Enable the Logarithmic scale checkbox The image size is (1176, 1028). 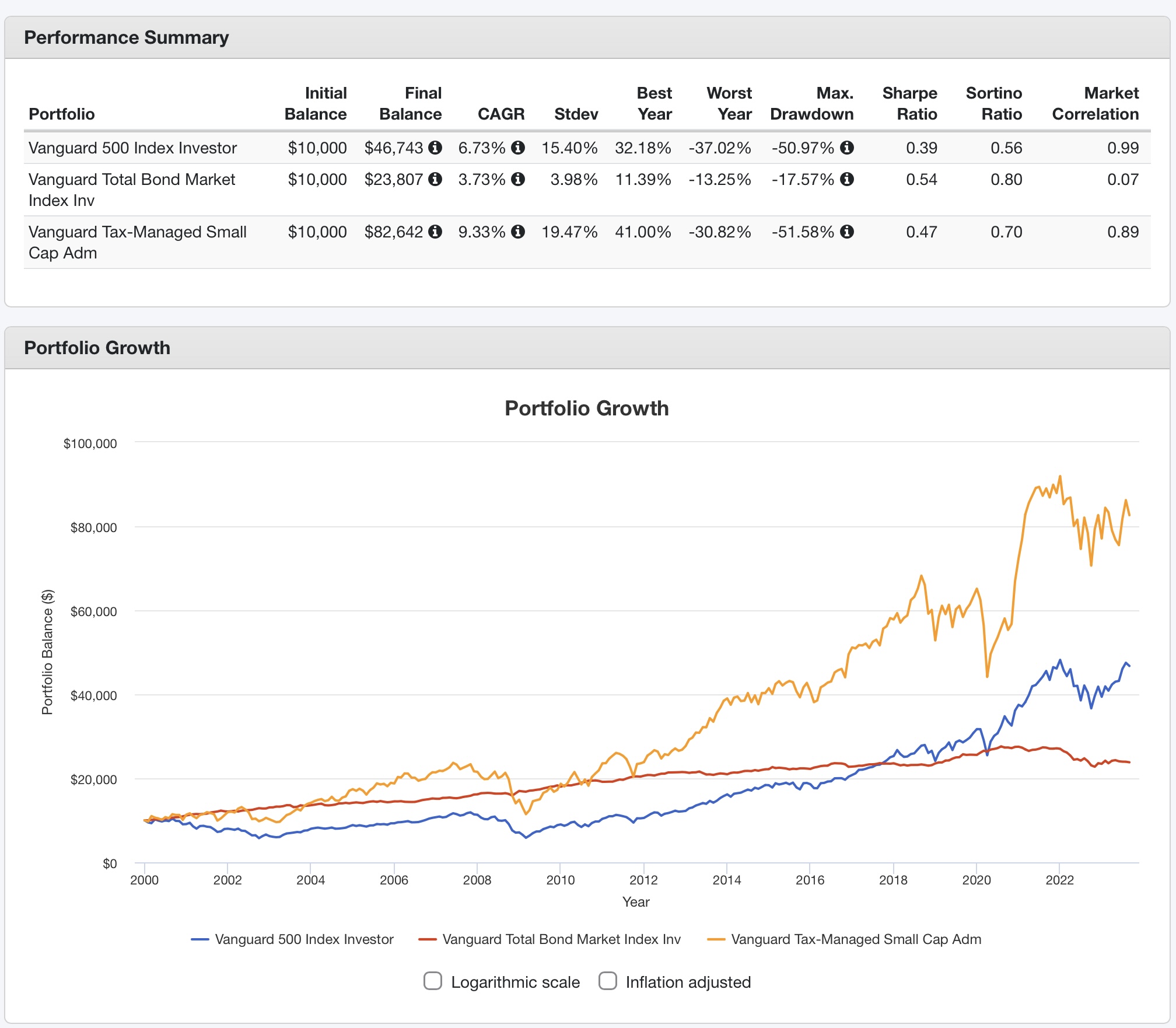click(x=433, y=981)
